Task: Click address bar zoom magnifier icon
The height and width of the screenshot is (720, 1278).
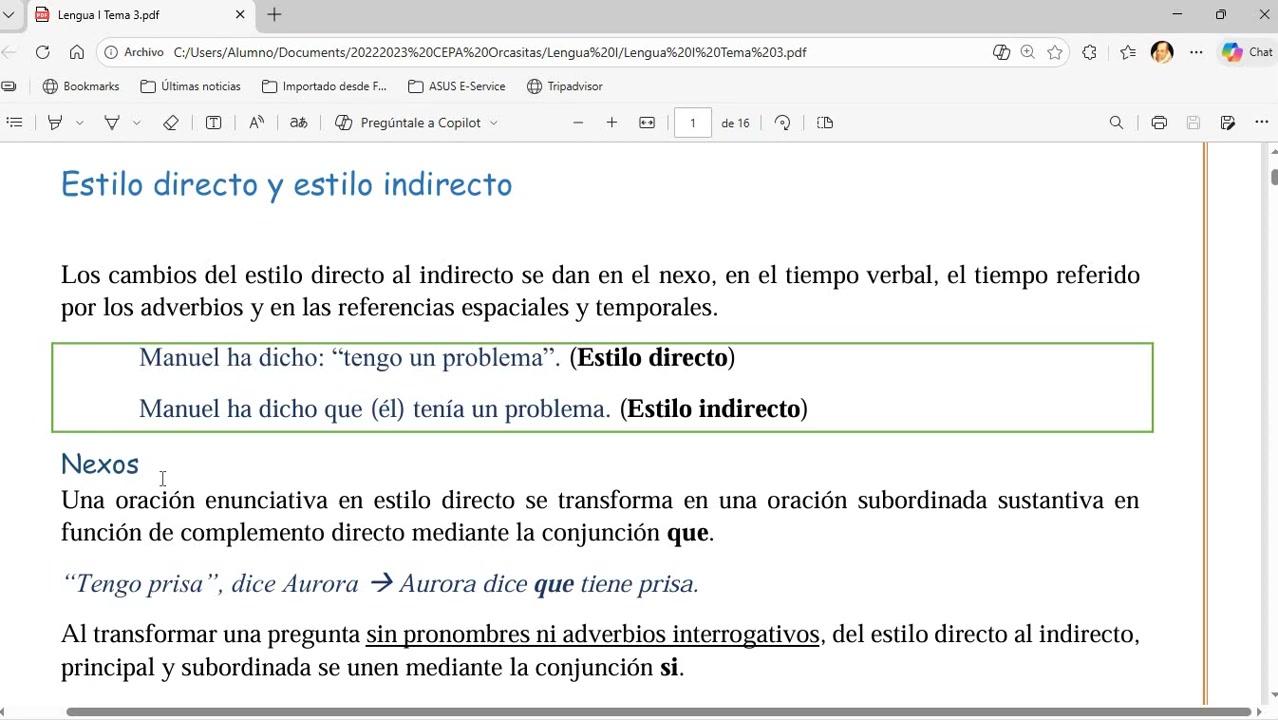Action: click(x=1027, y=52)
